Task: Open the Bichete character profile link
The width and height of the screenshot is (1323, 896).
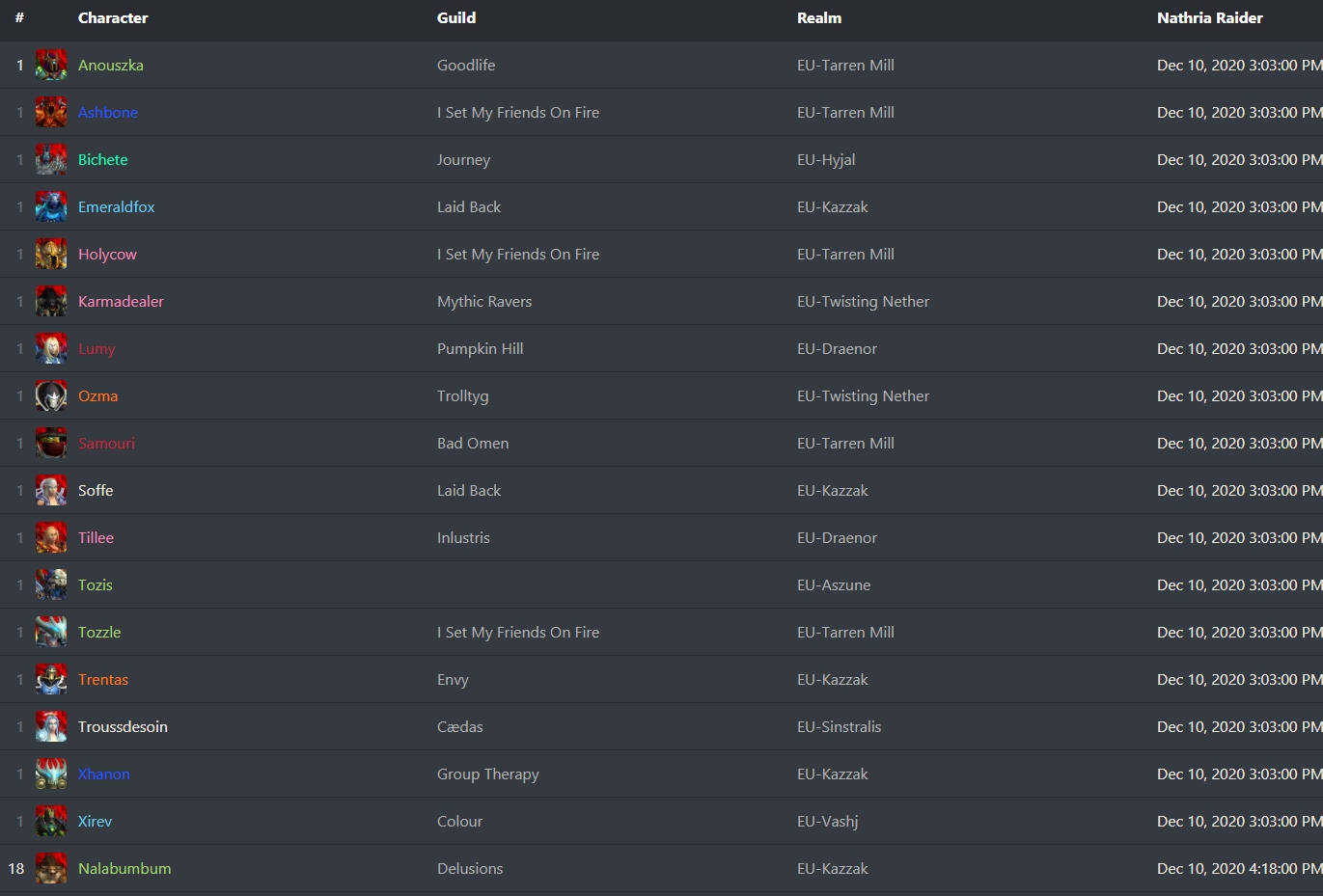Action: pyautogui.click(x=103, y=159)
